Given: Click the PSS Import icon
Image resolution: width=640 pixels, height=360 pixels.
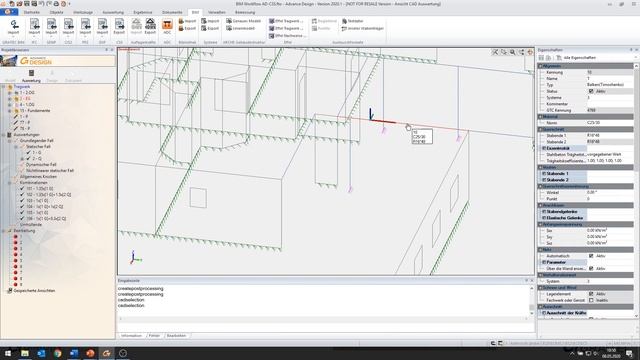Looking at the screenshot, I should (x=85, y=26).
